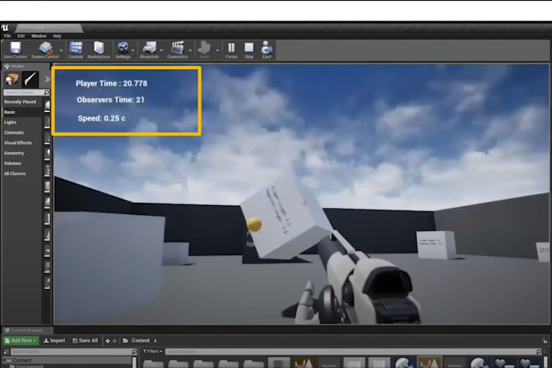This screenshot has width=552, height=368.
Task: Pause the running simulation
Action: pos(231,48)
